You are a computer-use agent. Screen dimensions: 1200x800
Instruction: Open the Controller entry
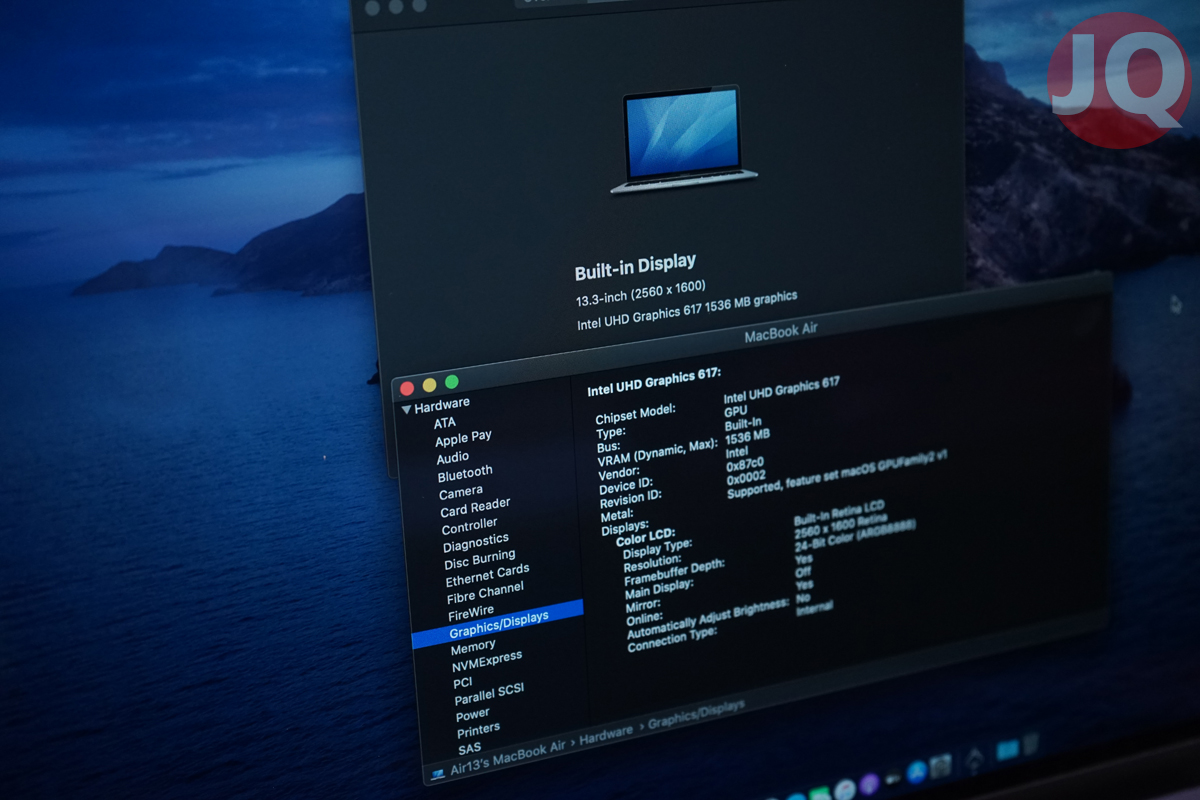click(470, 525)
